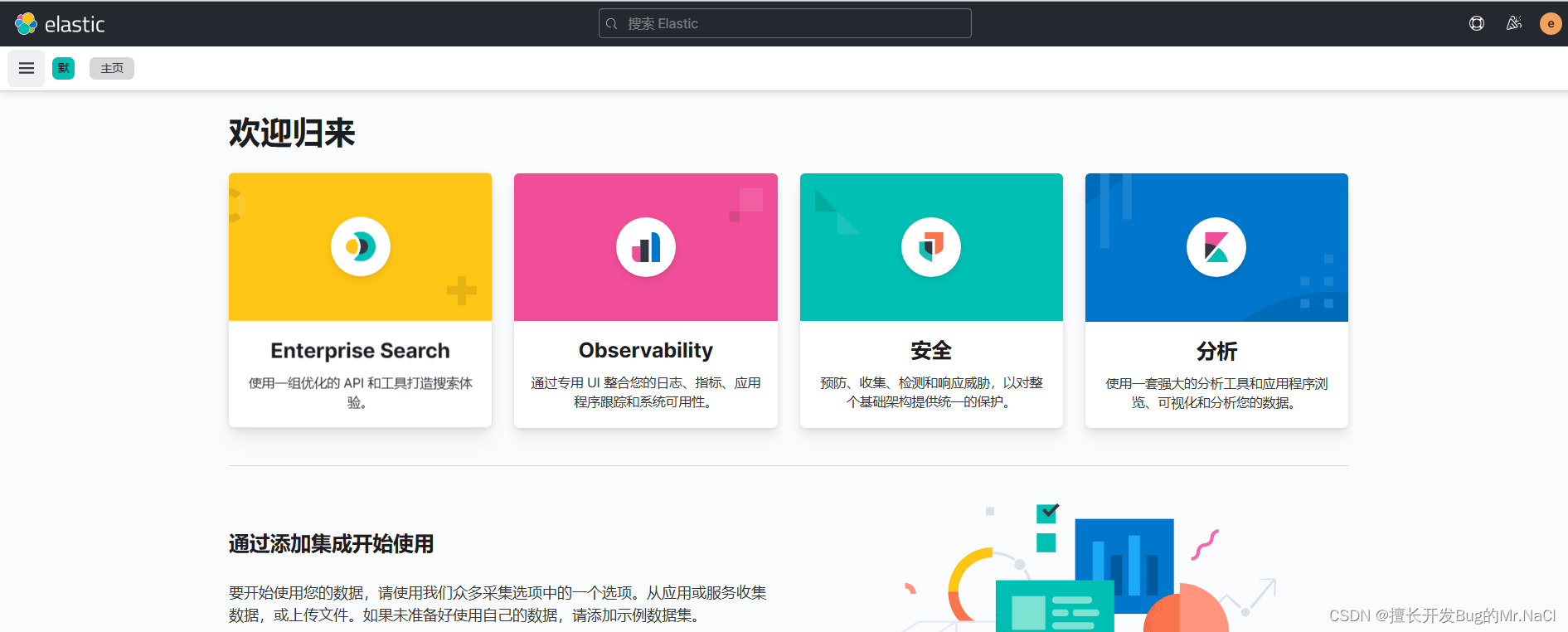This screenshot has width=1568, height=632.
Task: Open the help lifebuoy icon
Action: point(1477,23)
